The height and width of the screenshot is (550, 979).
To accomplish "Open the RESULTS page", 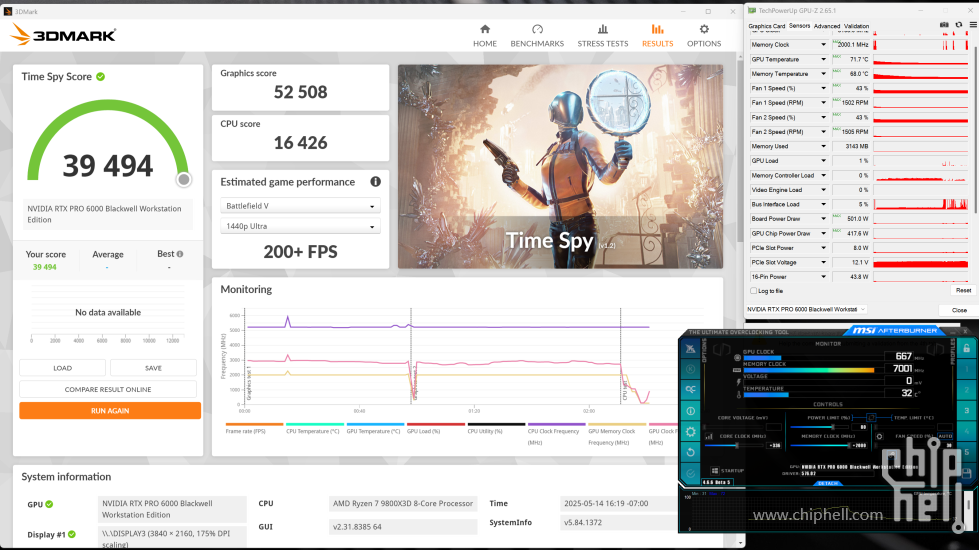I will (657, 36).
